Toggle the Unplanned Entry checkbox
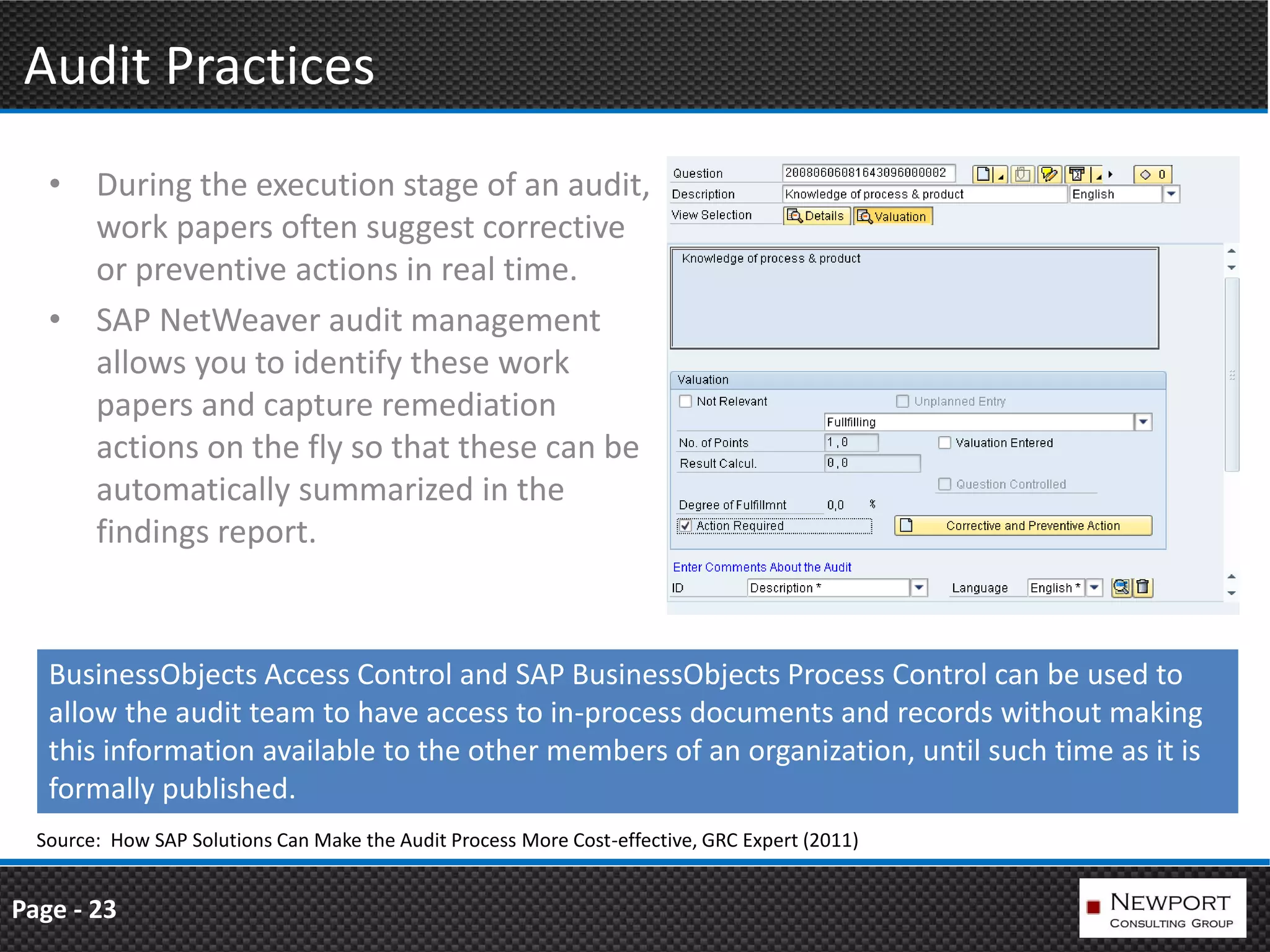 [902, 402]
